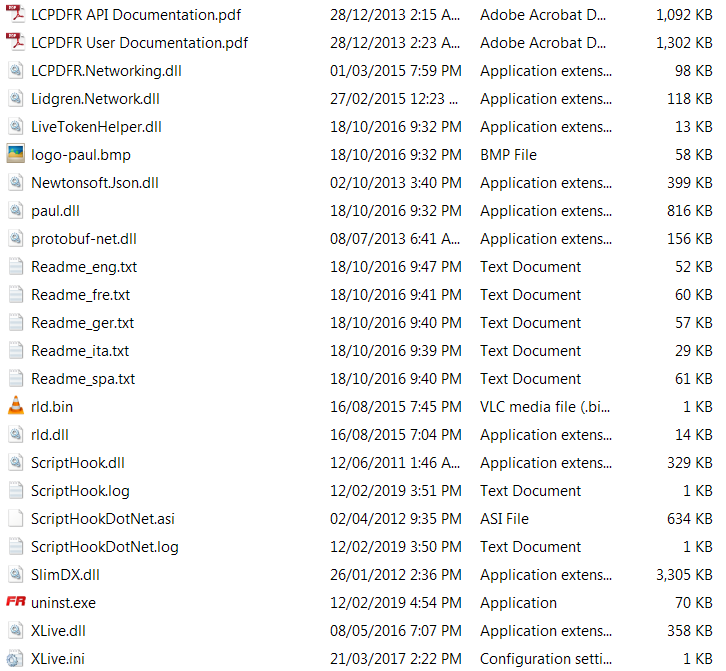Screen dimensions: 726x671
Task: Select the file name ScriptHookDotNet.asi
Action: [103, 519]
